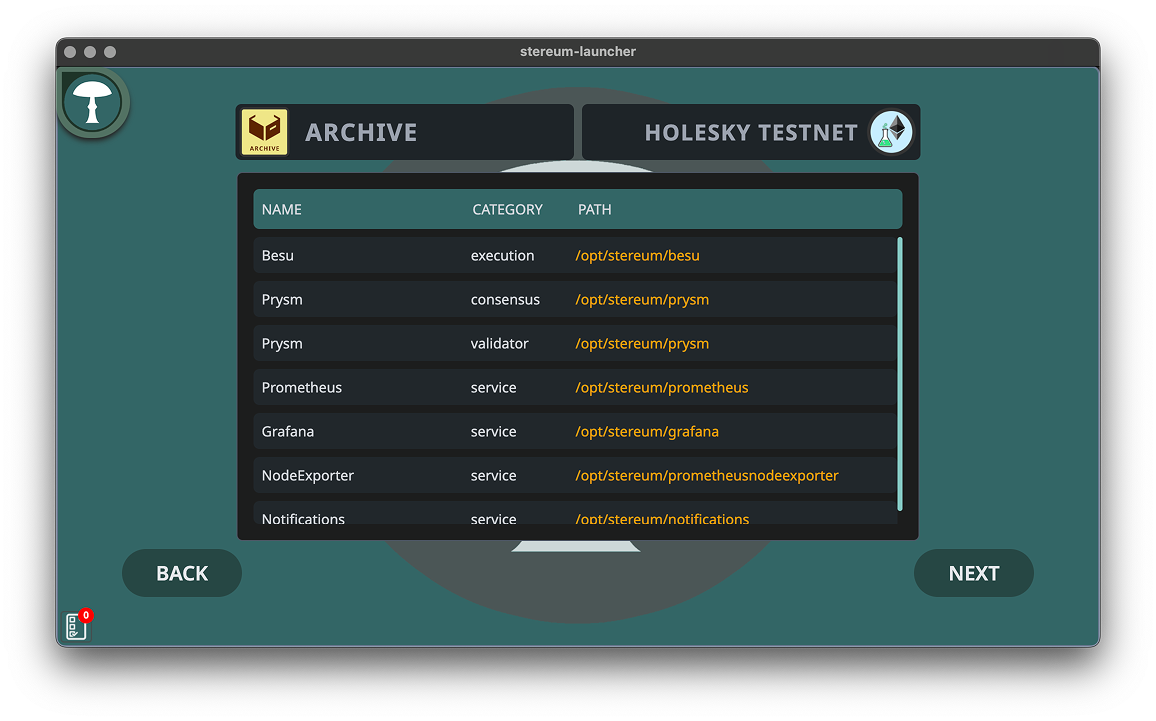This screenshot has height=721, width=1156.
Task: Click the CATEGORY column header
Action: 507,209
